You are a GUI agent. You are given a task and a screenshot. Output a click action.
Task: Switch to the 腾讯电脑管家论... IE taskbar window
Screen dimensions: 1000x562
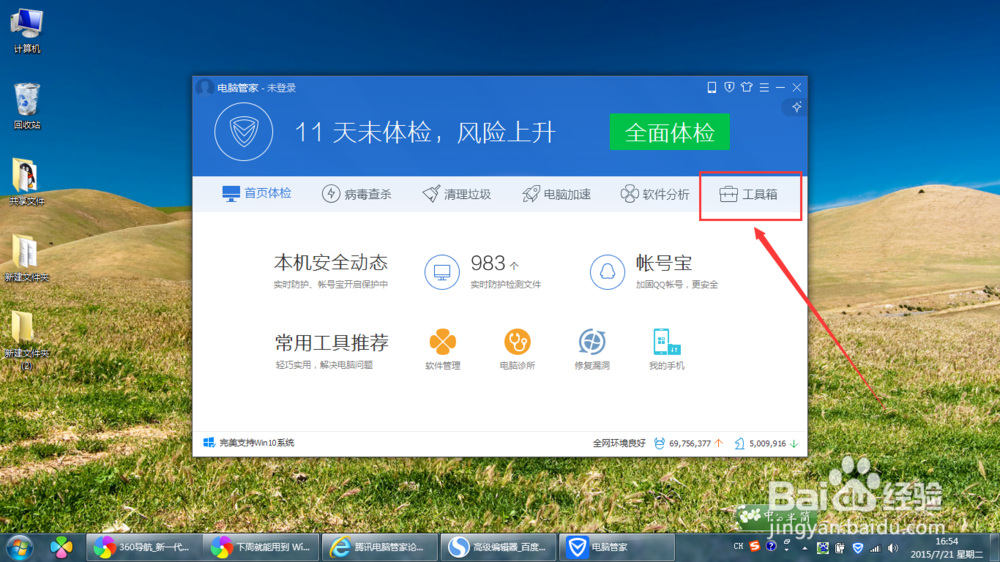[x=380, y=547]
